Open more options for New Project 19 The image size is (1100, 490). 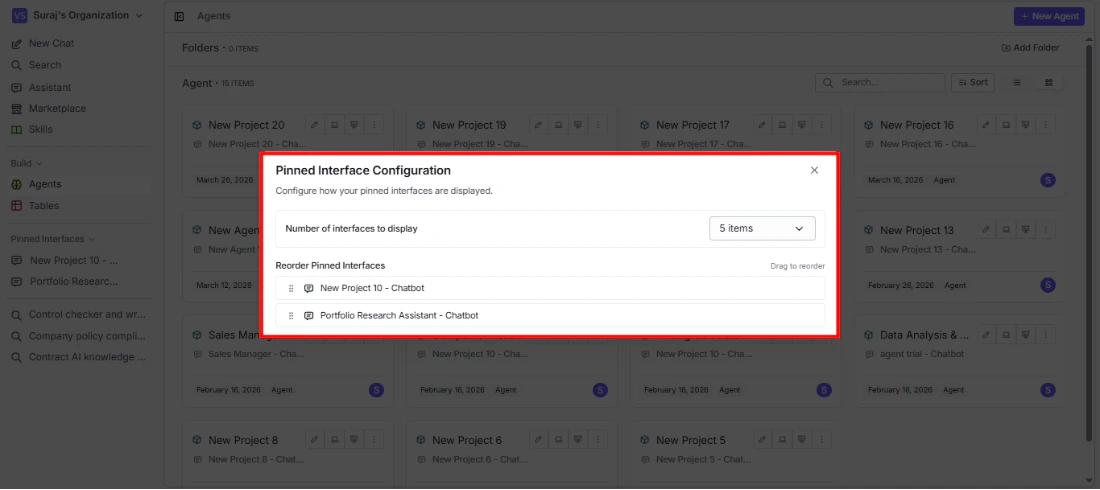pos(598,125)
